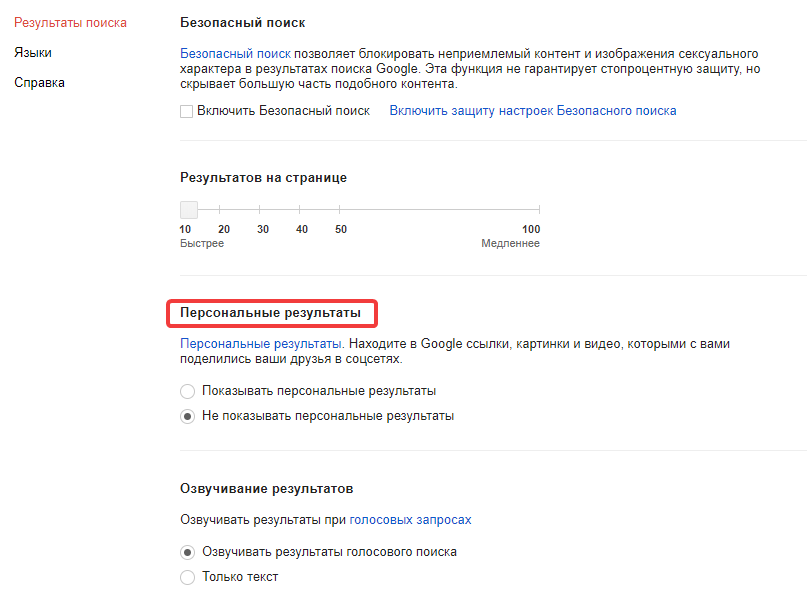Open the "Справка" sidebar item
This screenshot has width=807, height=599.
(39, 82)
